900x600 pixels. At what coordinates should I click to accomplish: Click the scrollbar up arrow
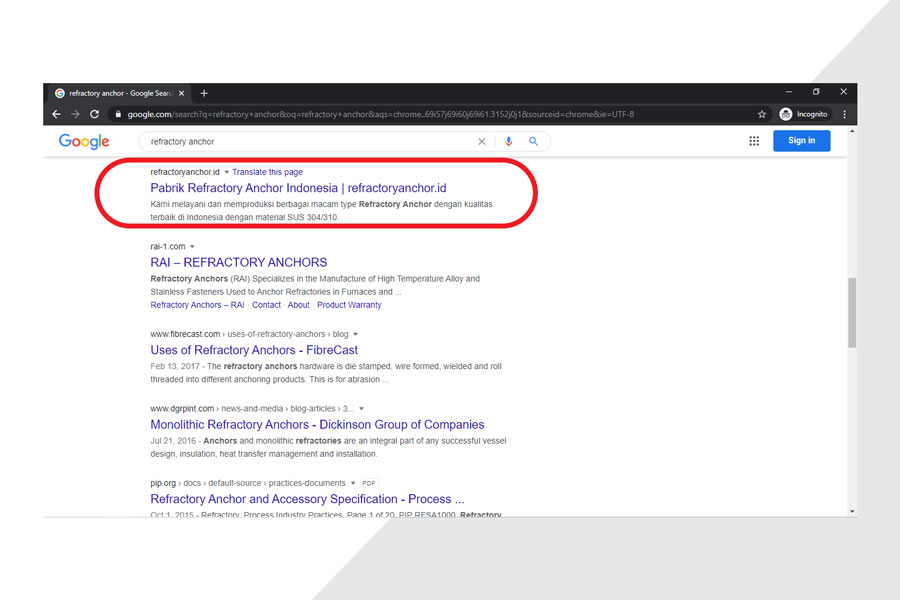[852, 131]
